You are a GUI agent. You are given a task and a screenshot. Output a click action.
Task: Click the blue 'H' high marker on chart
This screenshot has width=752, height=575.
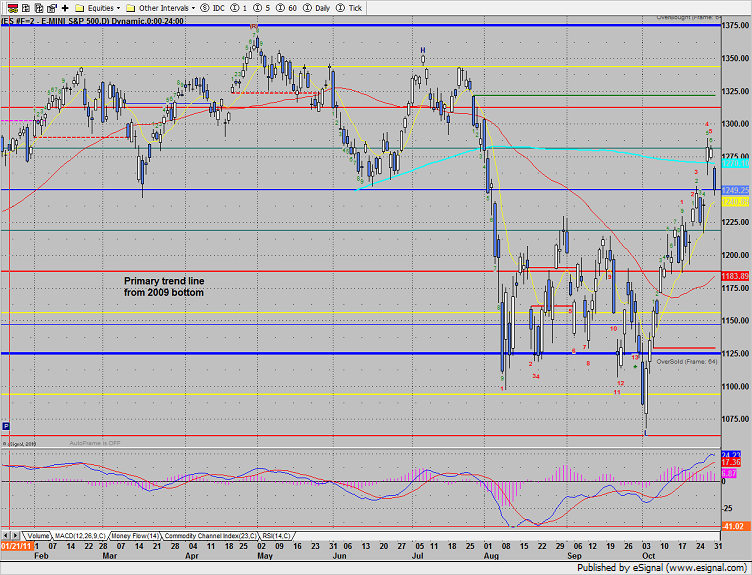tap(423, 50)
